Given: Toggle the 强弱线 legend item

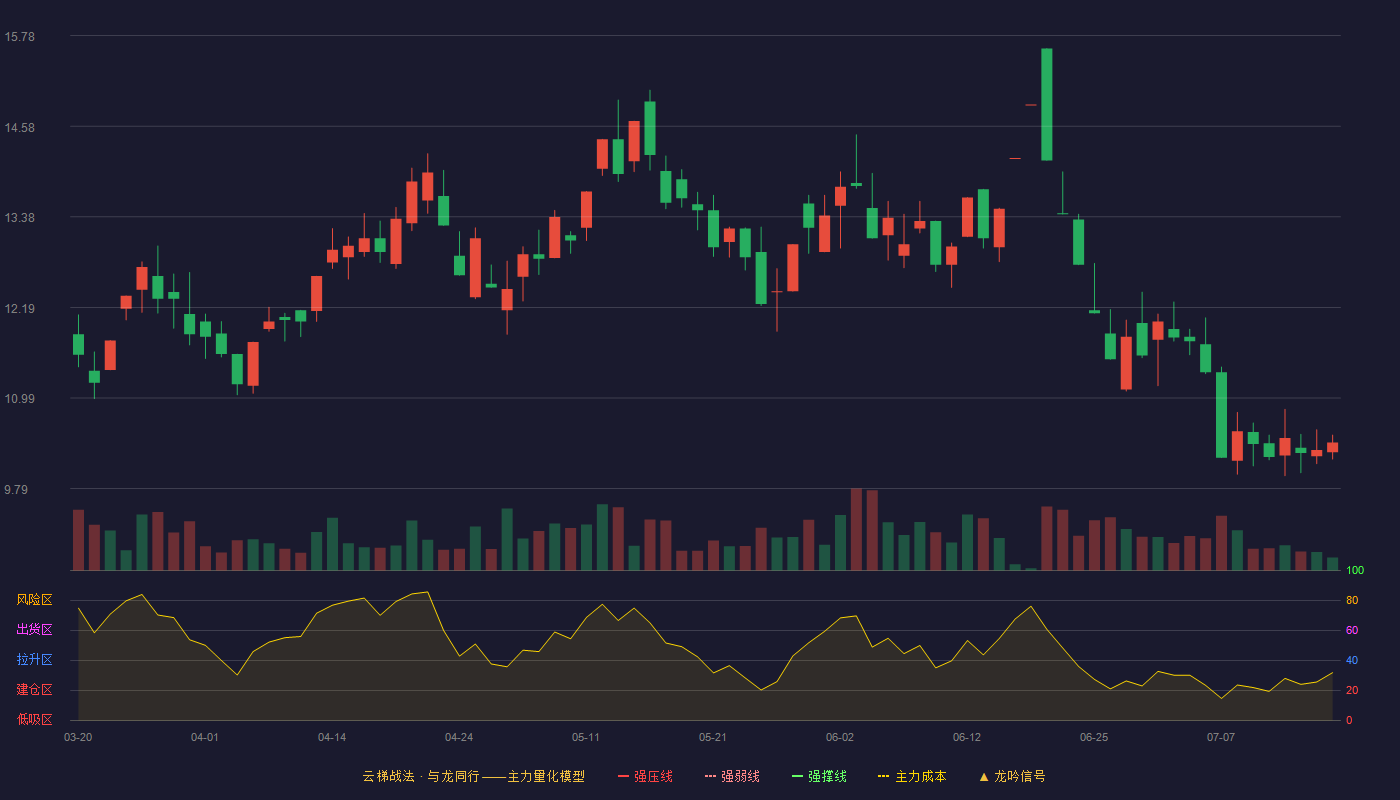Looking at the screenshot, I should point(732,776).
